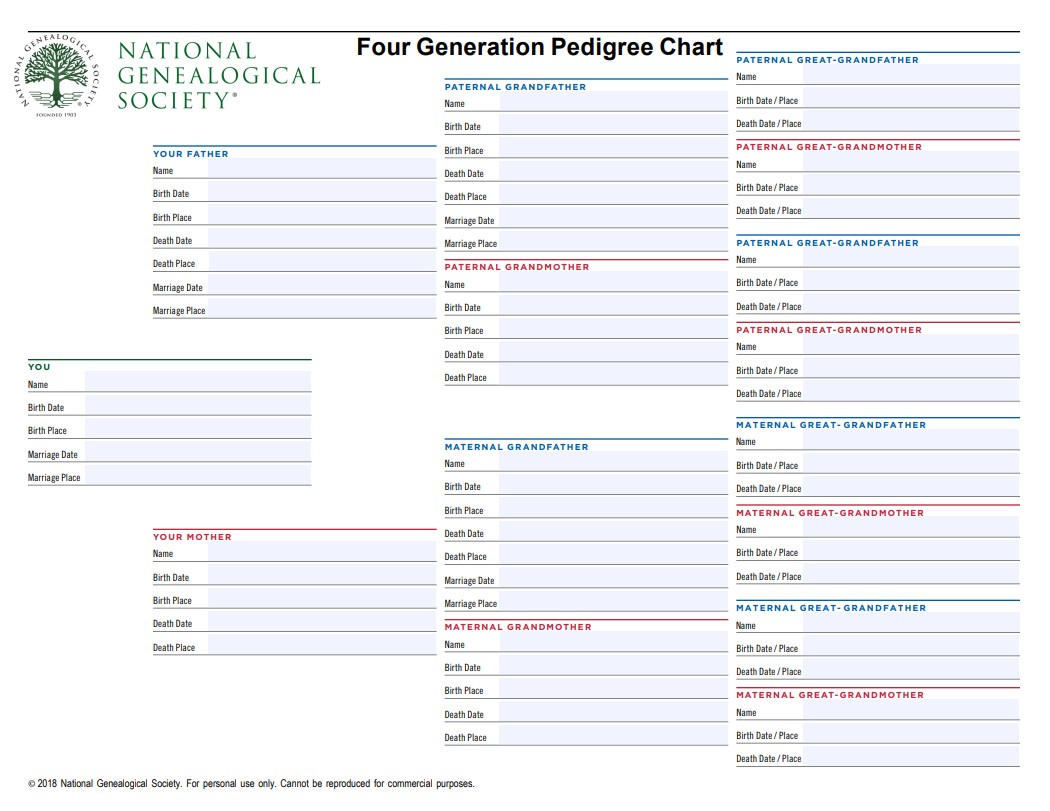Click Maternal Grandfather's Death Place field

(x=613, y=555)
